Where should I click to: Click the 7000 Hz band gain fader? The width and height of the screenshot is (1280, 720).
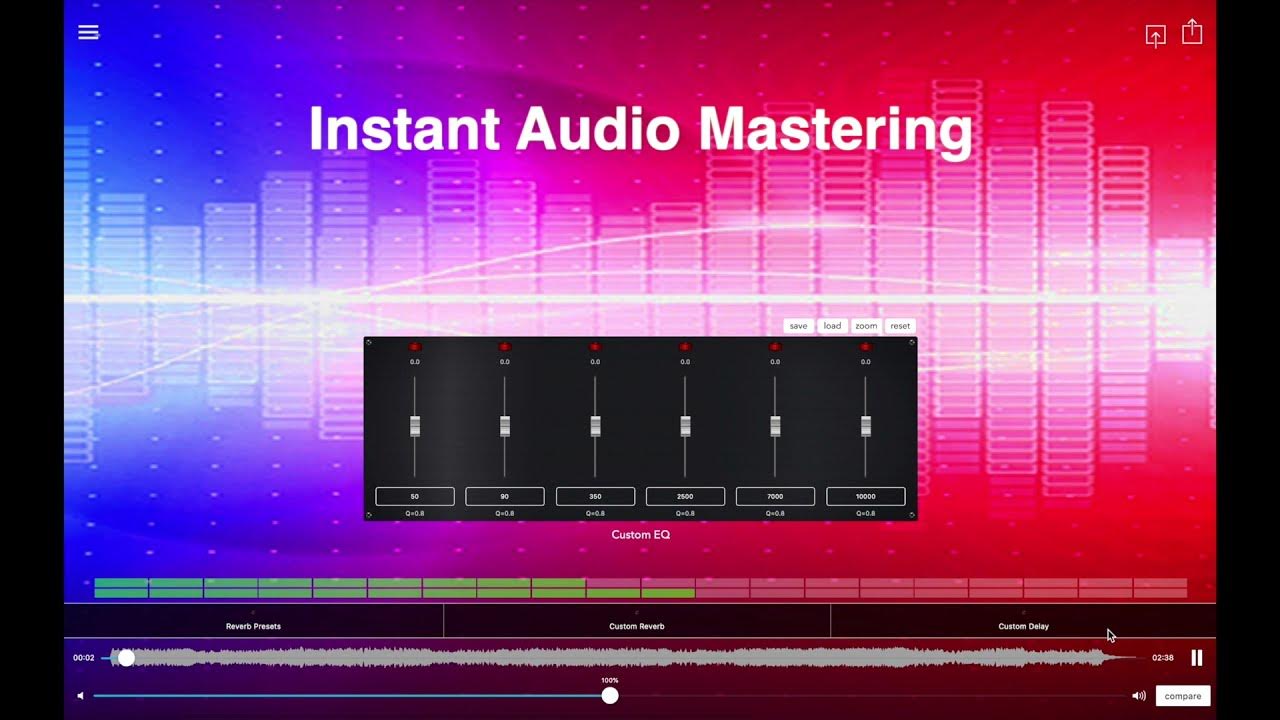click(x=775, y=426)
